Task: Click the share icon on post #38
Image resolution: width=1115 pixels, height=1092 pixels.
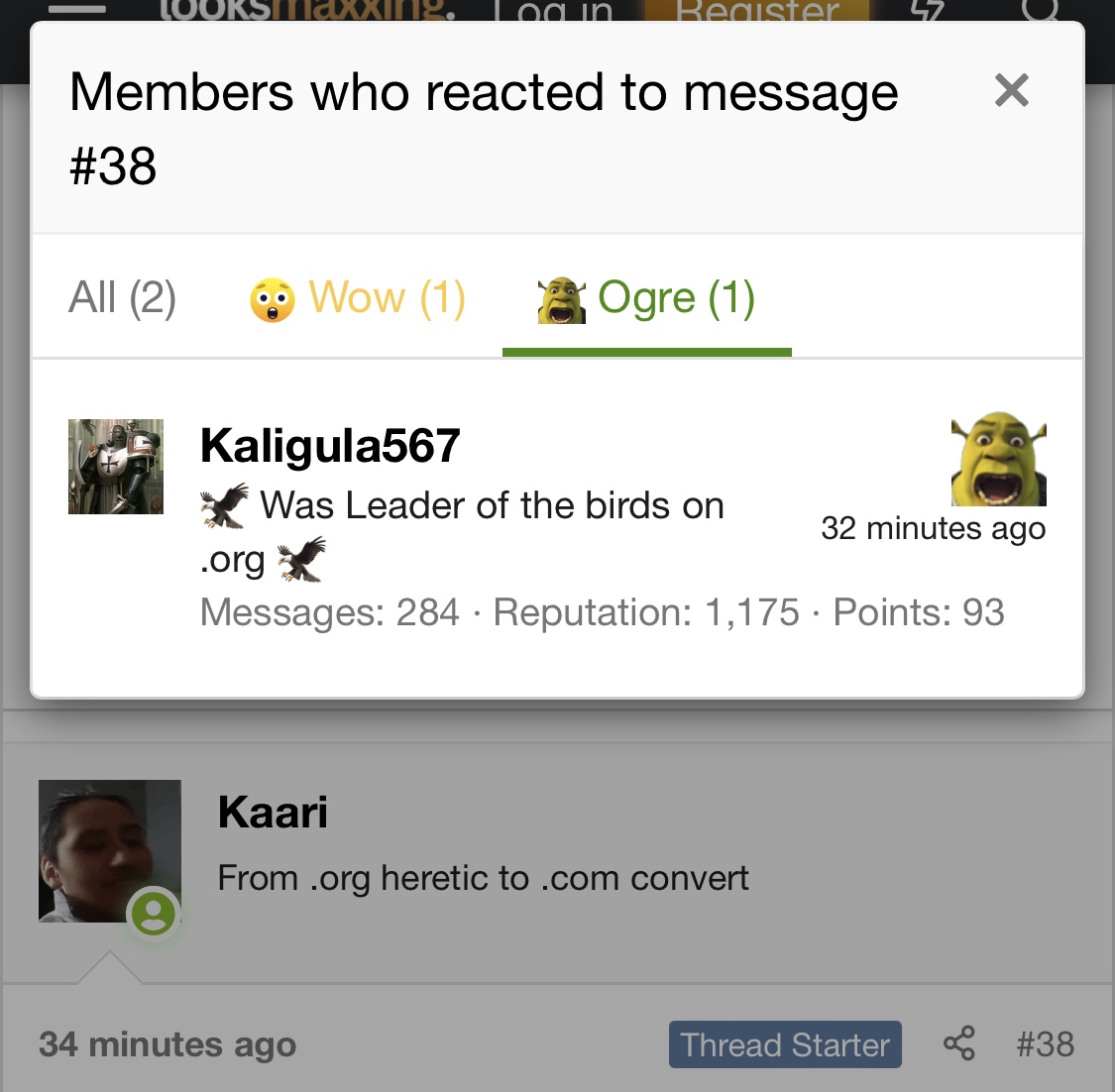Action: (x=958, y=1043)
